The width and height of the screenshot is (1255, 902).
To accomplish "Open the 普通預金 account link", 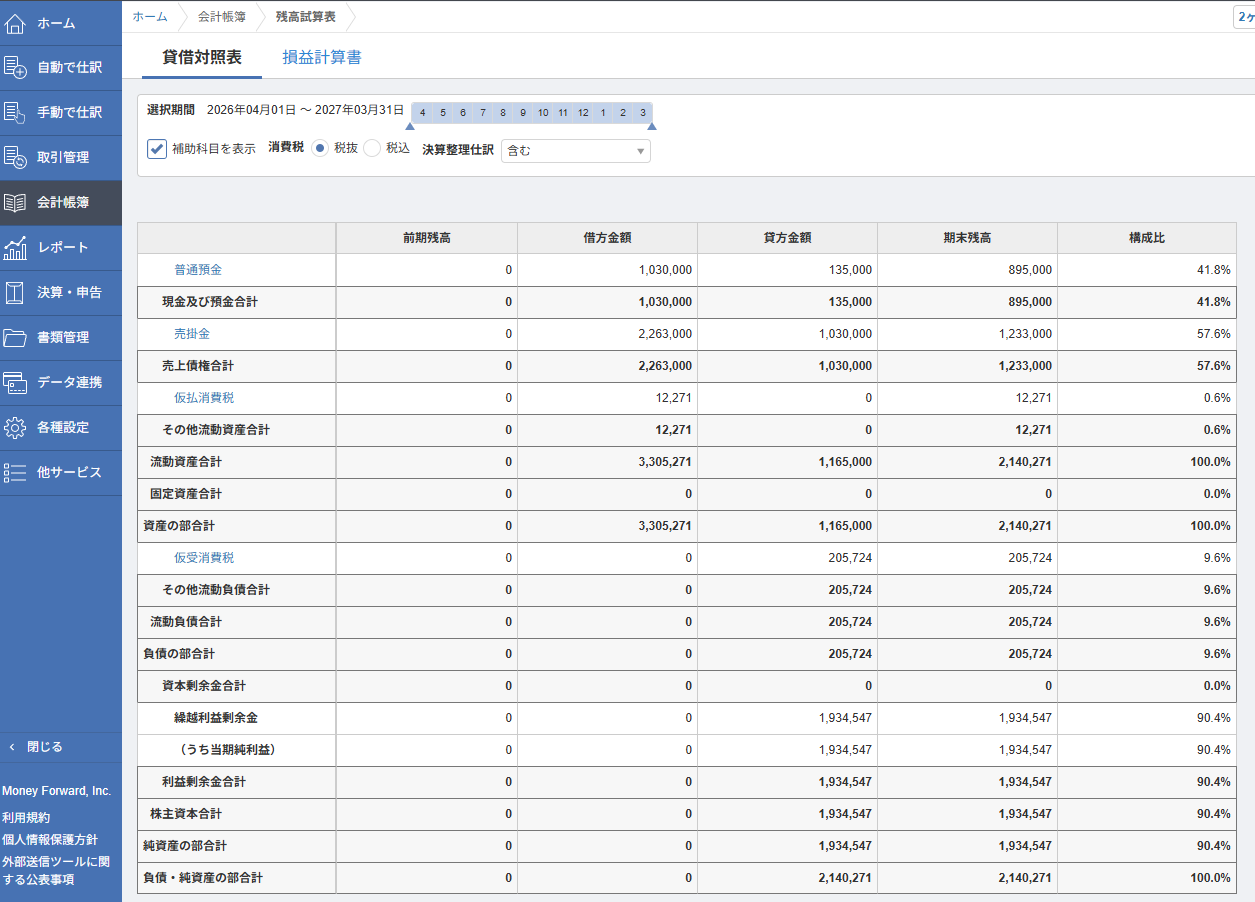I will pos(198,270).
